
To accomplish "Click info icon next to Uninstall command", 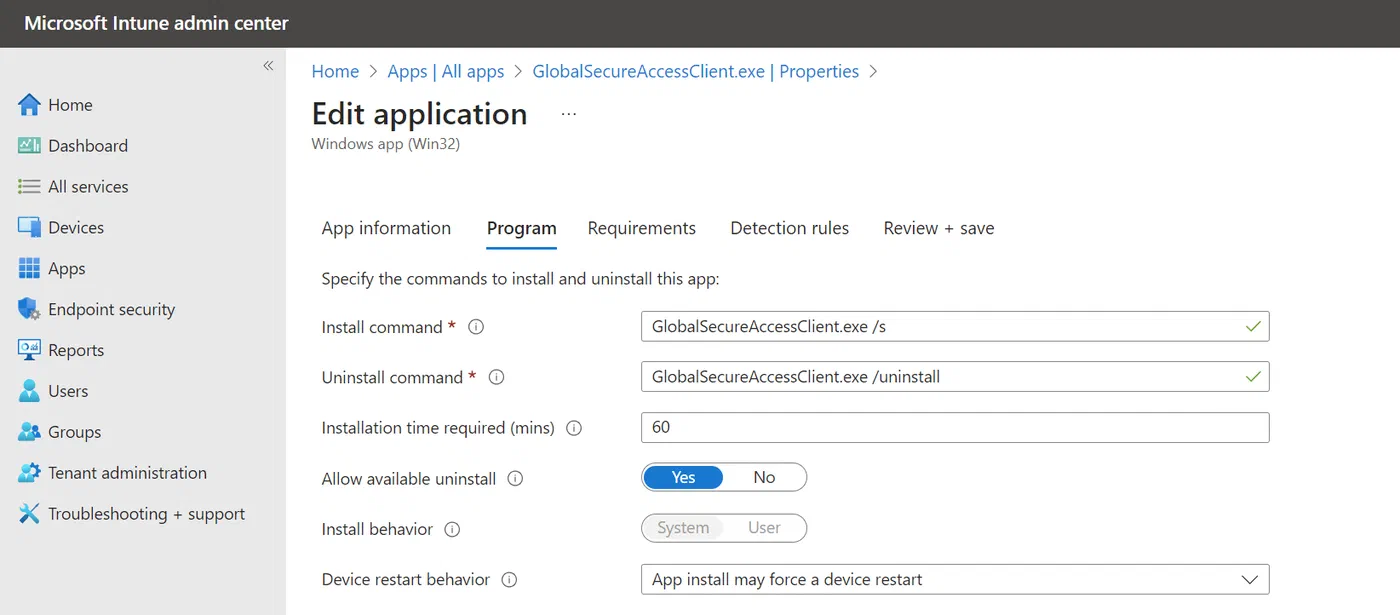I will point(496,378).
